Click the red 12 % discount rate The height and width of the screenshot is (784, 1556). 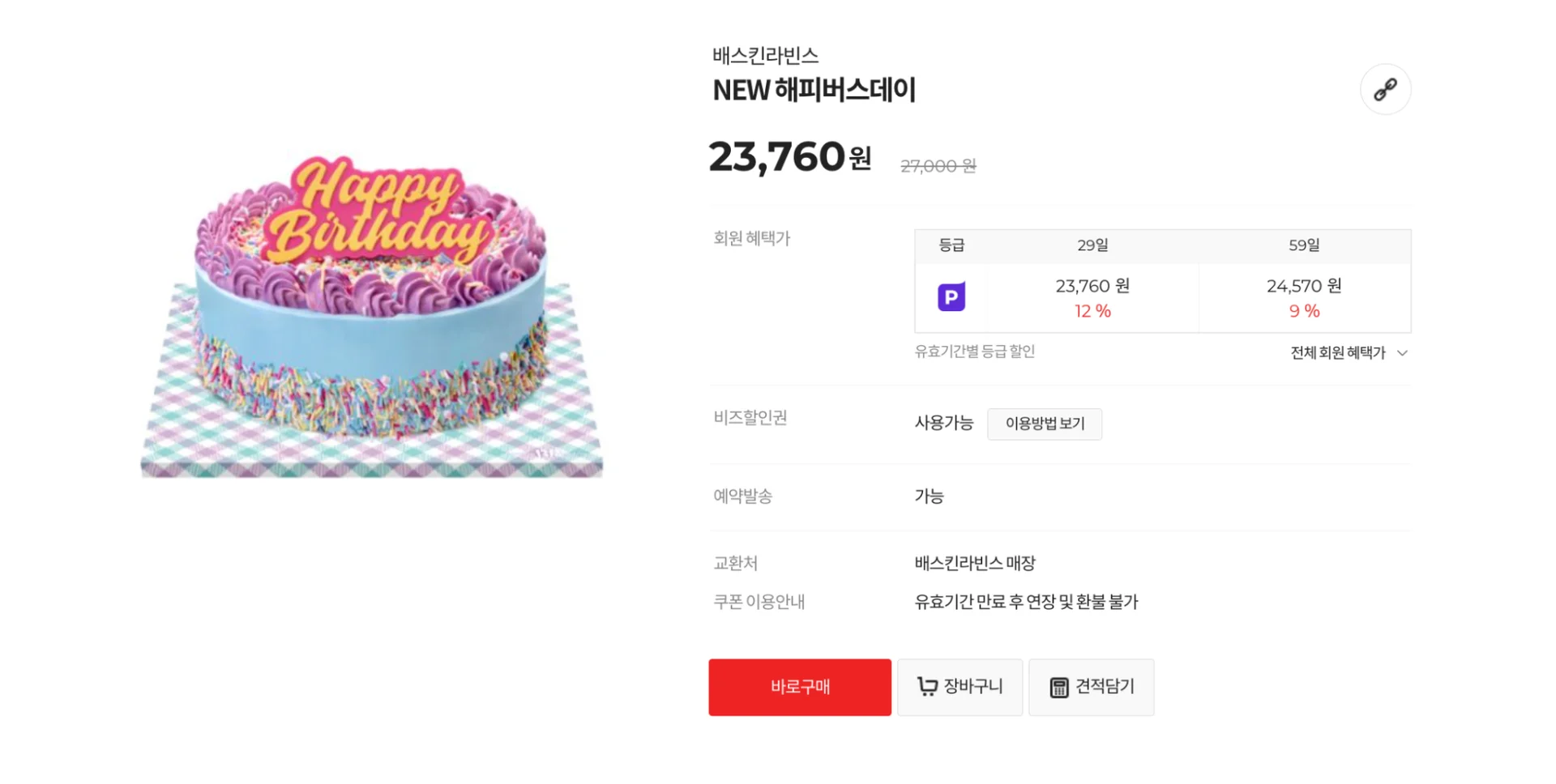coord(1092,310)
